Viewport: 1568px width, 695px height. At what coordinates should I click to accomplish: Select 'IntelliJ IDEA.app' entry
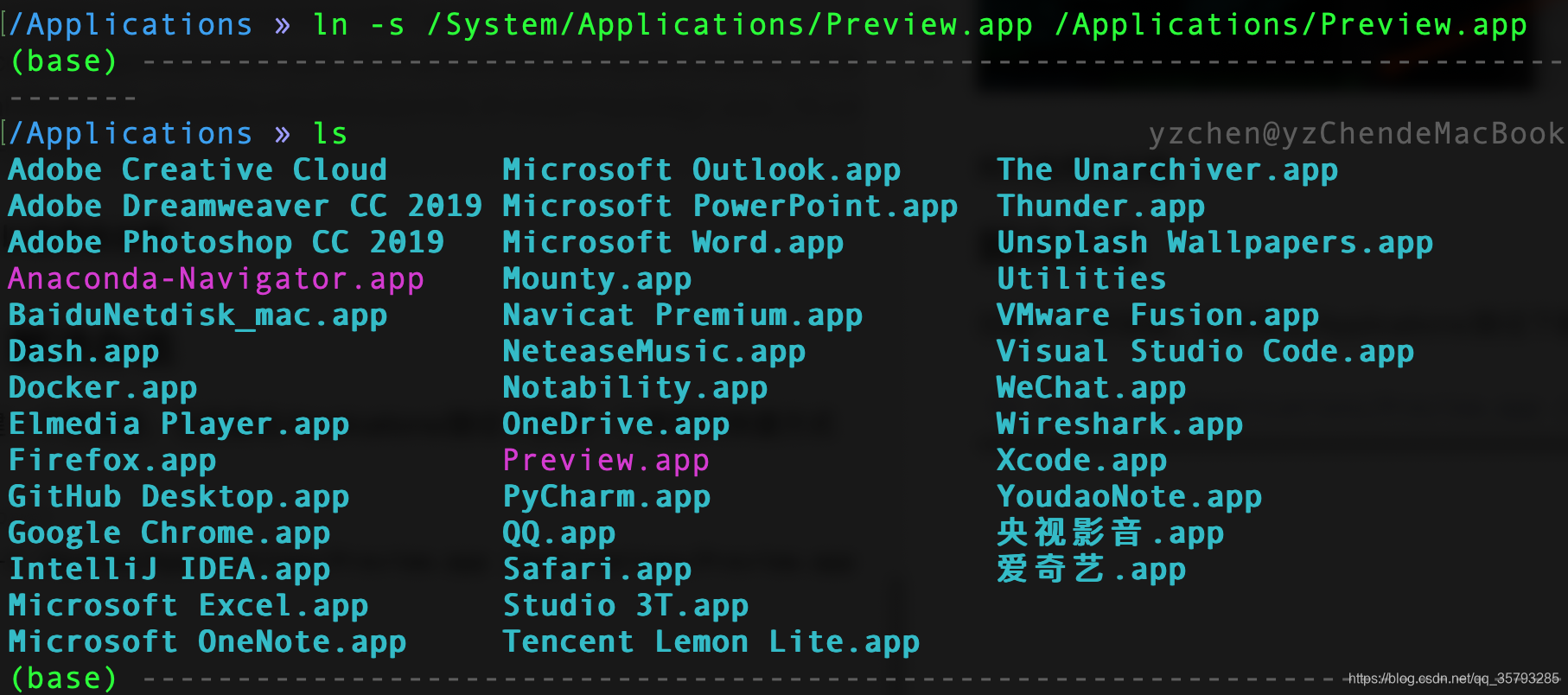[x=169, y=570]
